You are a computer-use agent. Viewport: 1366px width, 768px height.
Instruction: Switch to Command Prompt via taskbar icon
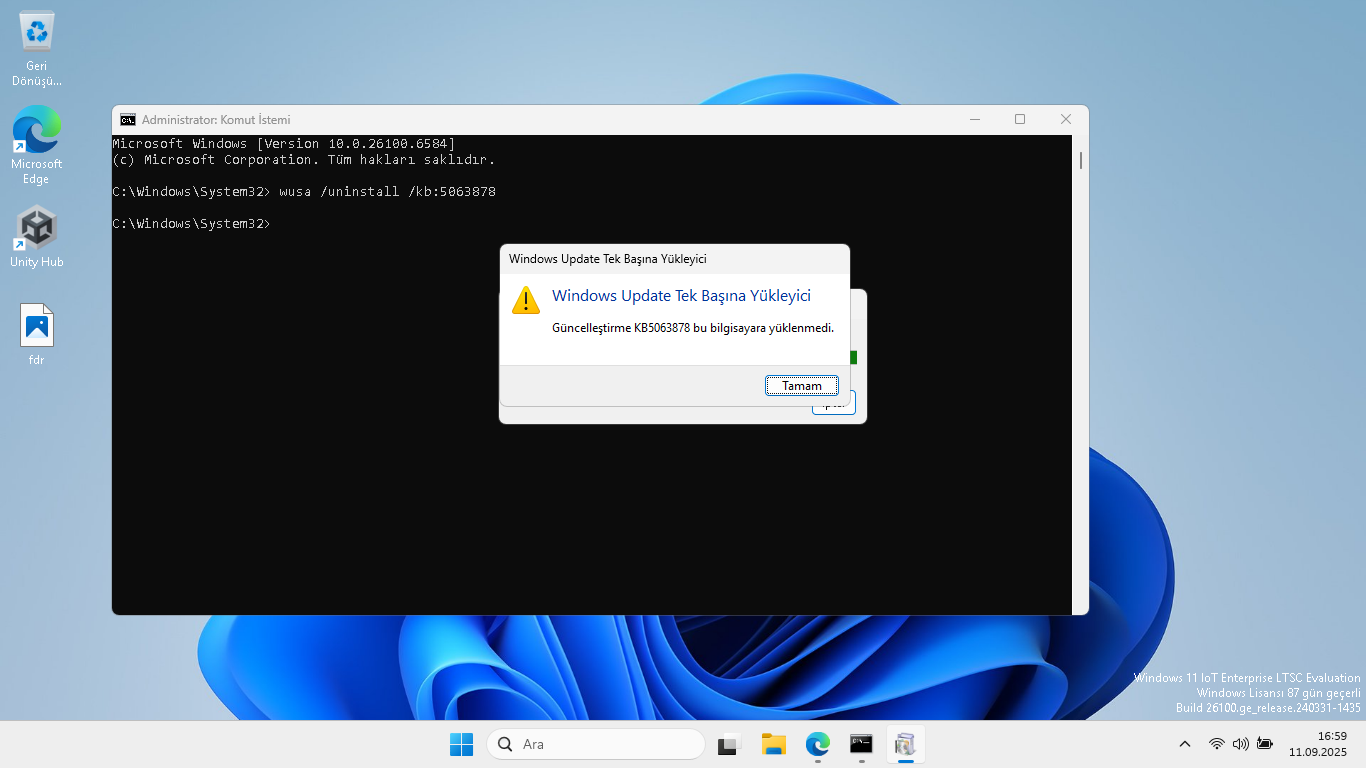tap(861, 744)
